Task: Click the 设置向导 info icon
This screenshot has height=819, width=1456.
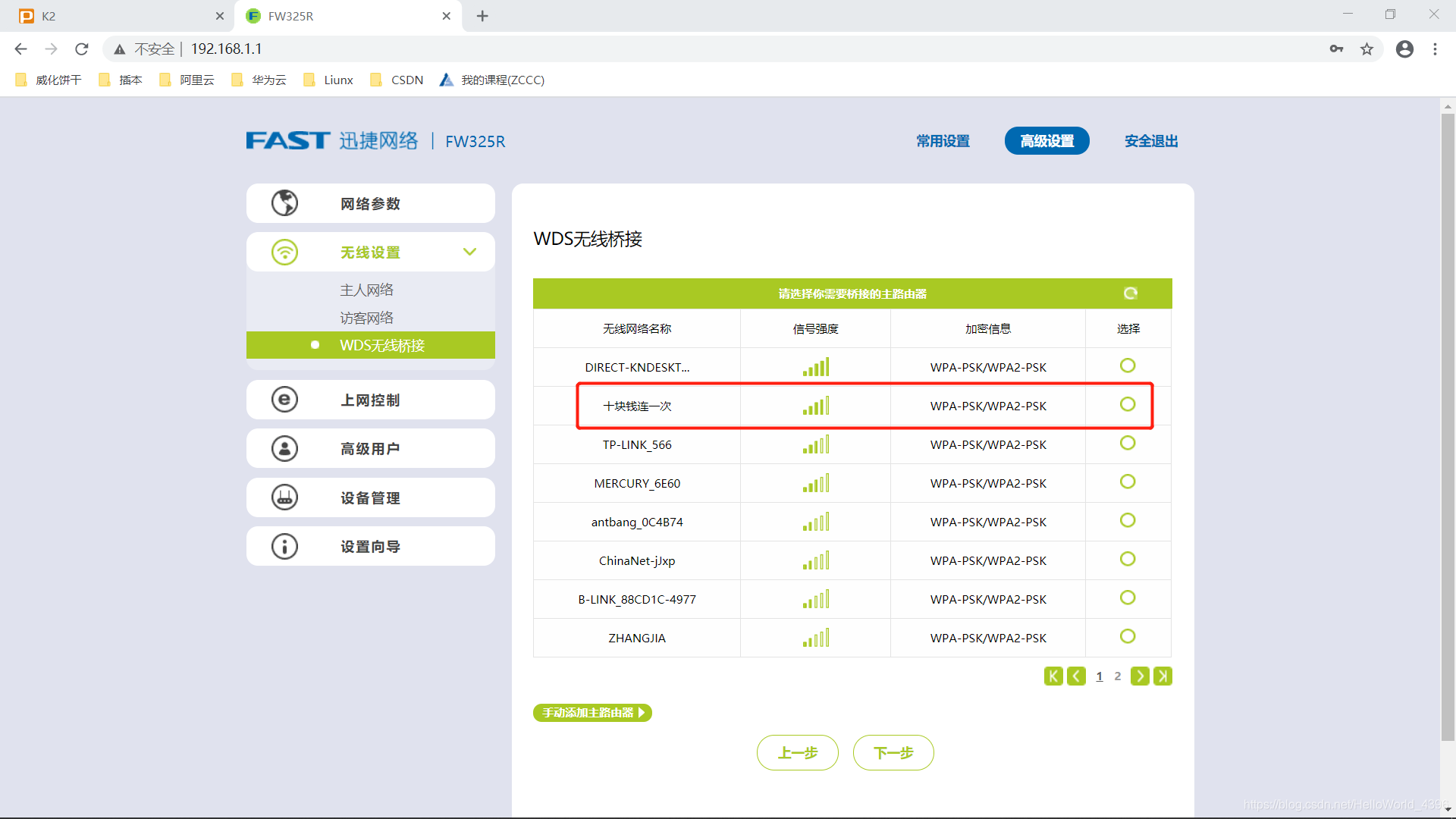Action: pyautogui.click(x=284, y=546)
